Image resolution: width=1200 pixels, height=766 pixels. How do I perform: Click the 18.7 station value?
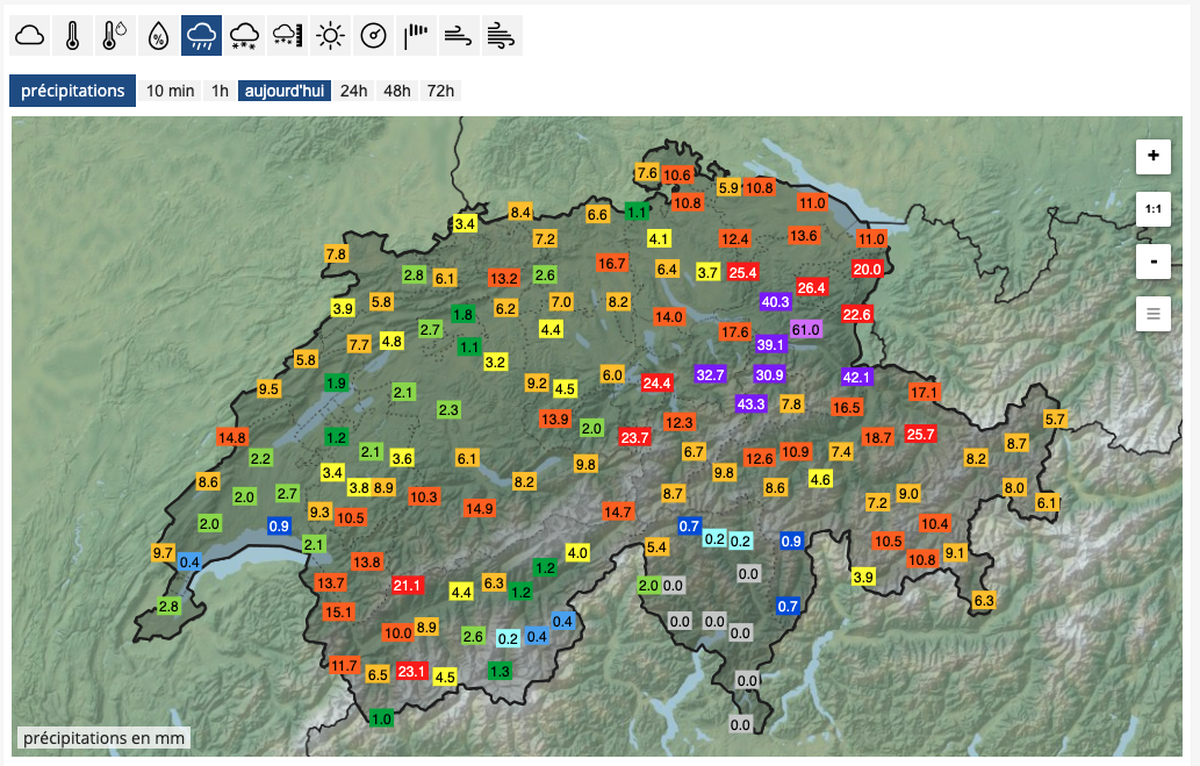[x=877, y=437]
